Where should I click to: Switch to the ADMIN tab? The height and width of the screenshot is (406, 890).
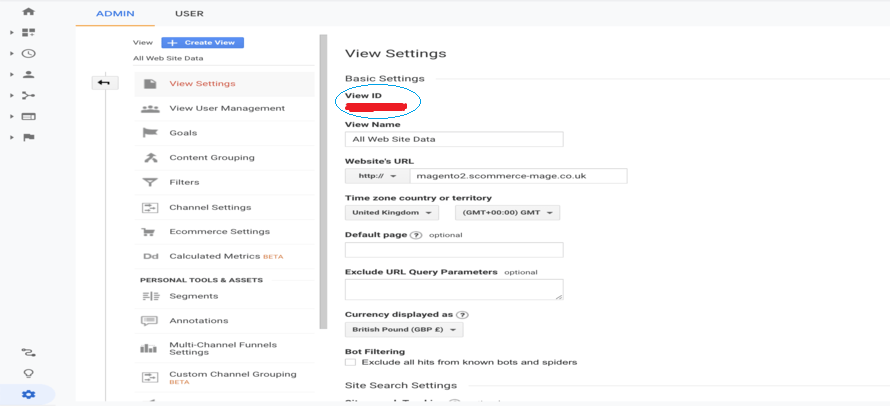click(x=115, y=14)
